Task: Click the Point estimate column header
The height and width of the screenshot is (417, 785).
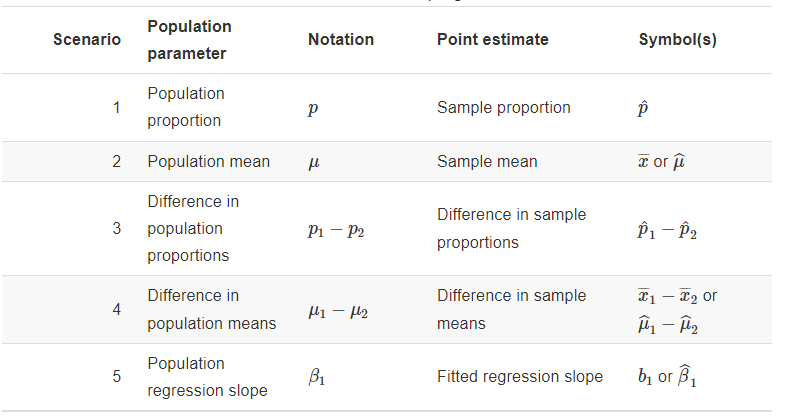Action: pyautogui.click(x=492, y=40)
